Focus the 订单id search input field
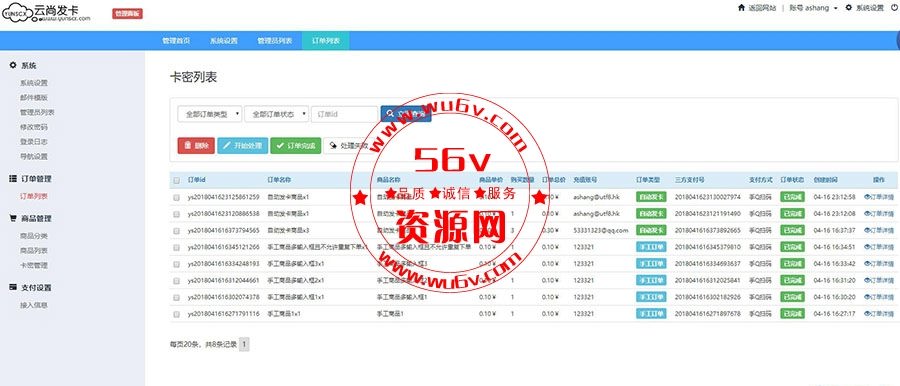Image resolution: width=900 pixels, height=386 pixels. click(344, 114)
